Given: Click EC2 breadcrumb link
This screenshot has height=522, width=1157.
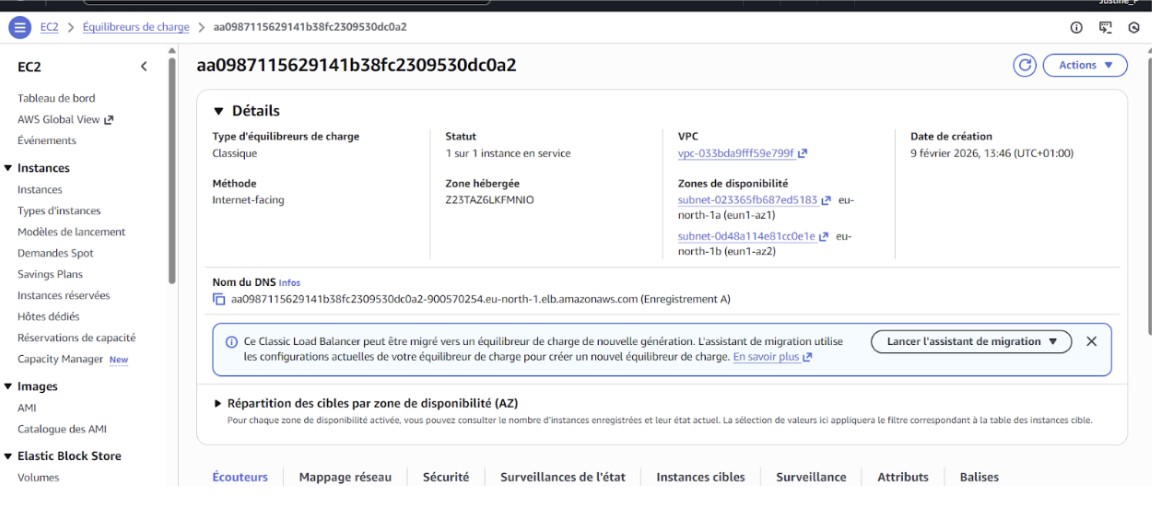Looking at the screenshot, I should 49,27.
